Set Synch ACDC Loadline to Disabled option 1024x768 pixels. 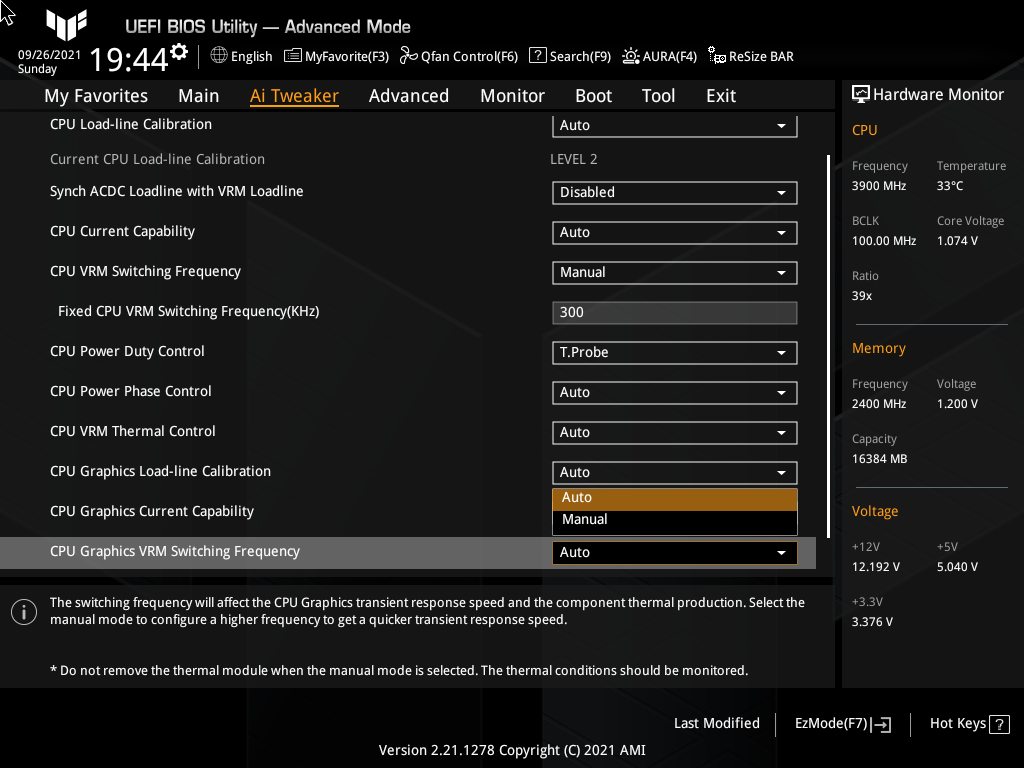pyautogui.click(x=674, y=192)
